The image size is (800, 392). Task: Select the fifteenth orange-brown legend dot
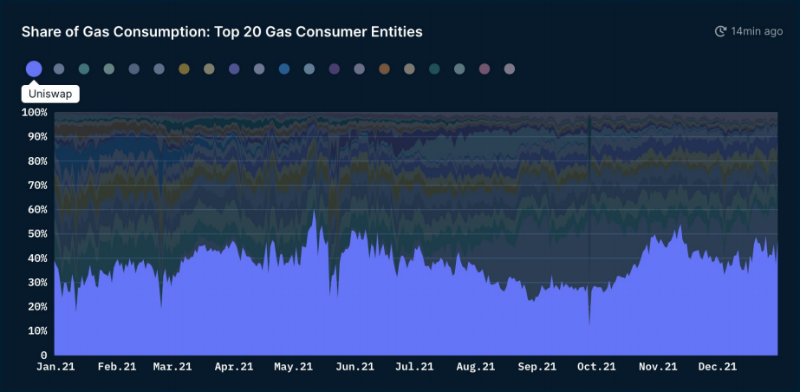[384, 69]
